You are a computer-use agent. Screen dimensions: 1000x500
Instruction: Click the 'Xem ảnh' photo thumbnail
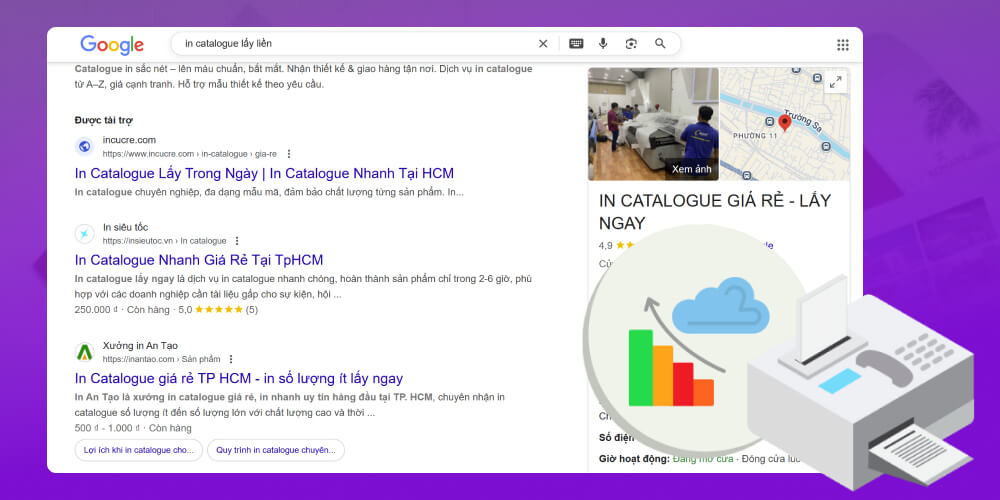pos(653,124)
